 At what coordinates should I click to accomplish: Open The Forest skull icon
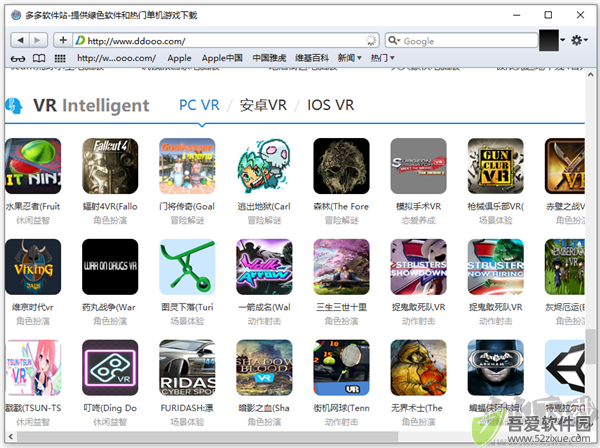[341, 166]
